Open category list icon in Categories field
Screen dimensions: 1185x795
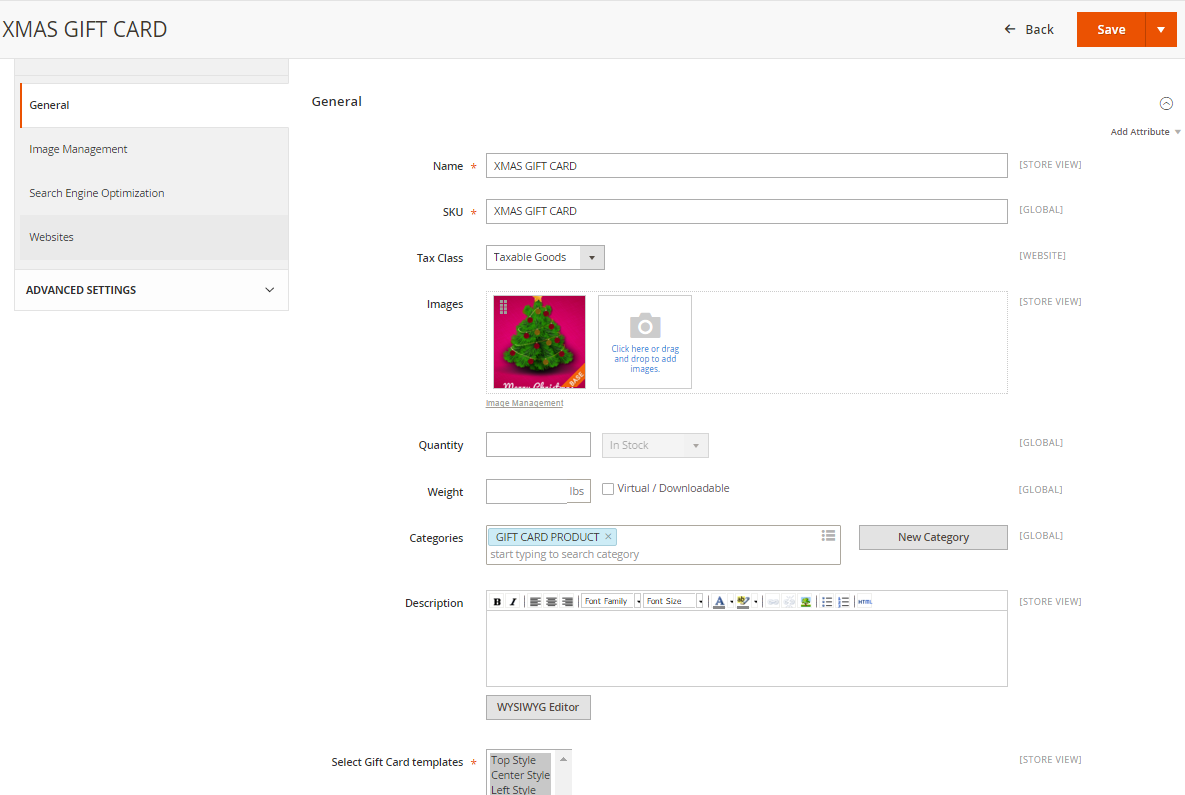point(828,536)
